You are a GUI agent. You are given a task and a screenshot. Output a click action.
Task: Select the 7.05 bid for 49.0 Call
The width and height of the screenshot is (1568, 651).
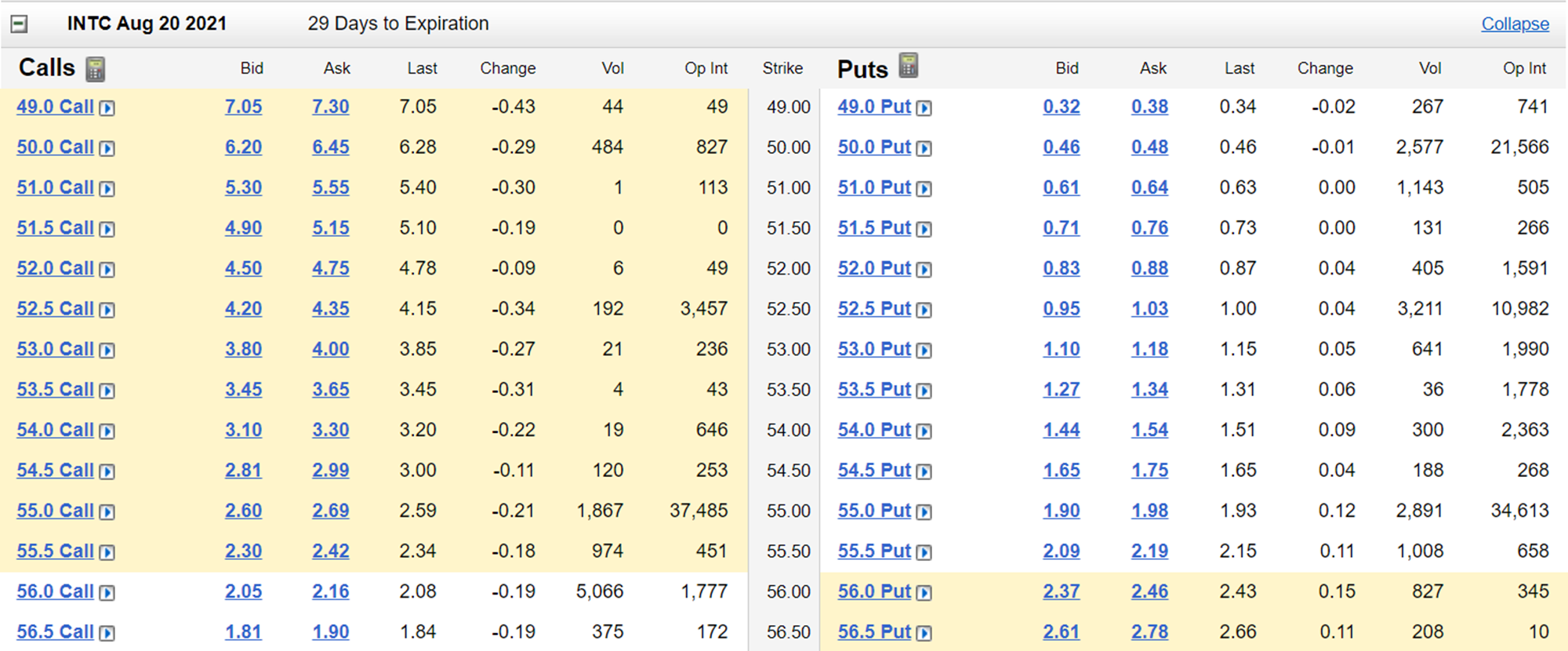[x=244, y=107]
